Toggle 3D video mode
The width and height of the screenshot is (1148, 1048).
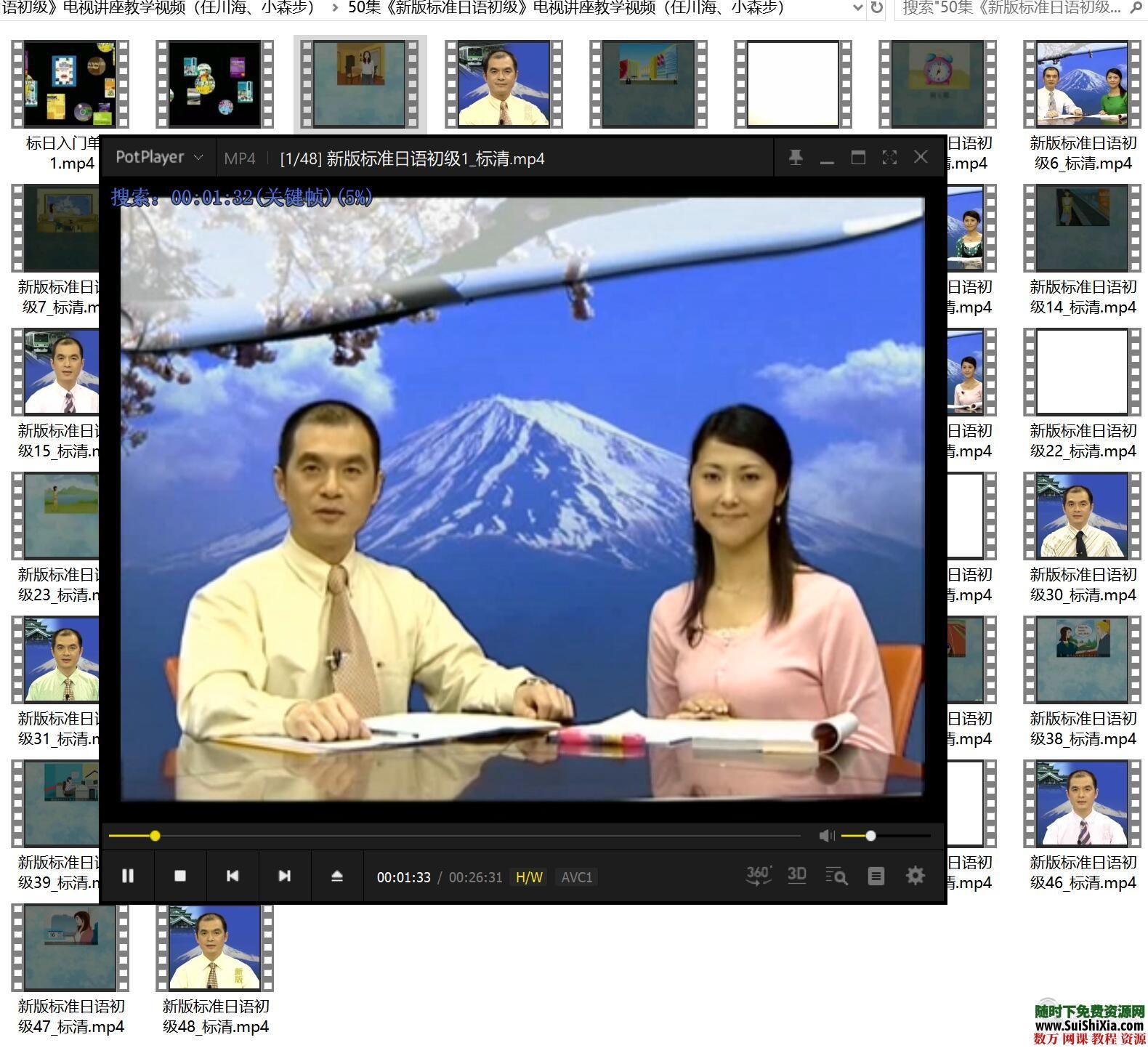[797, 876]
